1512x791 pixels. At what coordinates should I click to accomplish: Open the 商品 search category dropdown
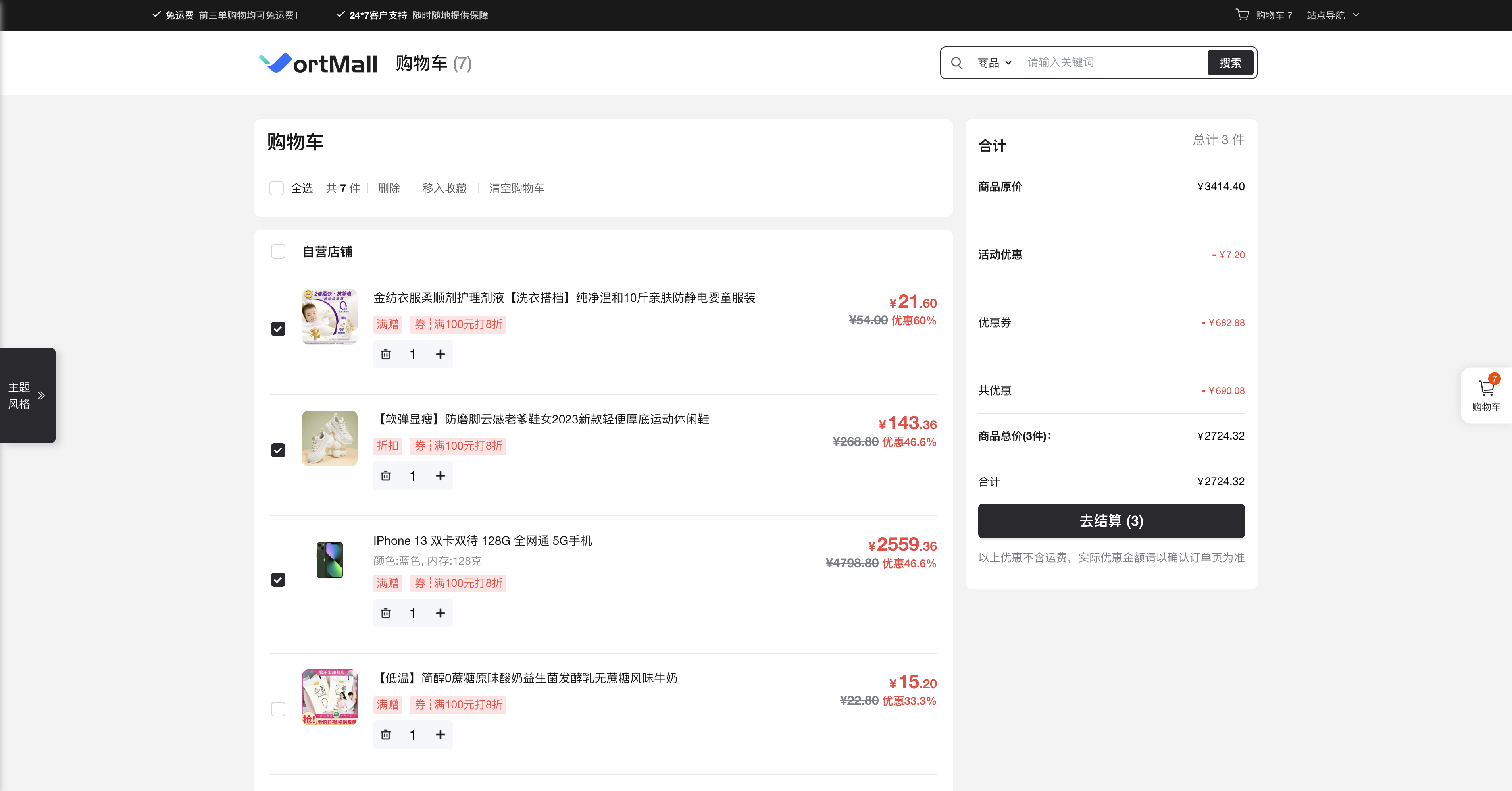(994, 63)
